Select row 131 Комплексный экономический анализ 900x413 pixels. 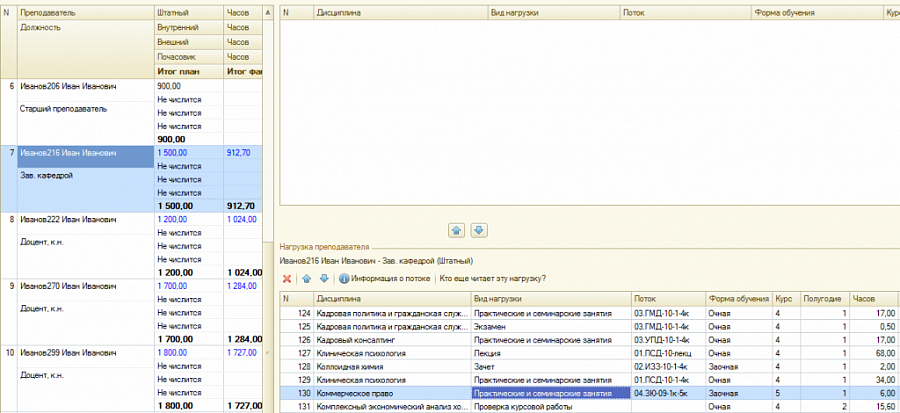click(x=589, y=407)
